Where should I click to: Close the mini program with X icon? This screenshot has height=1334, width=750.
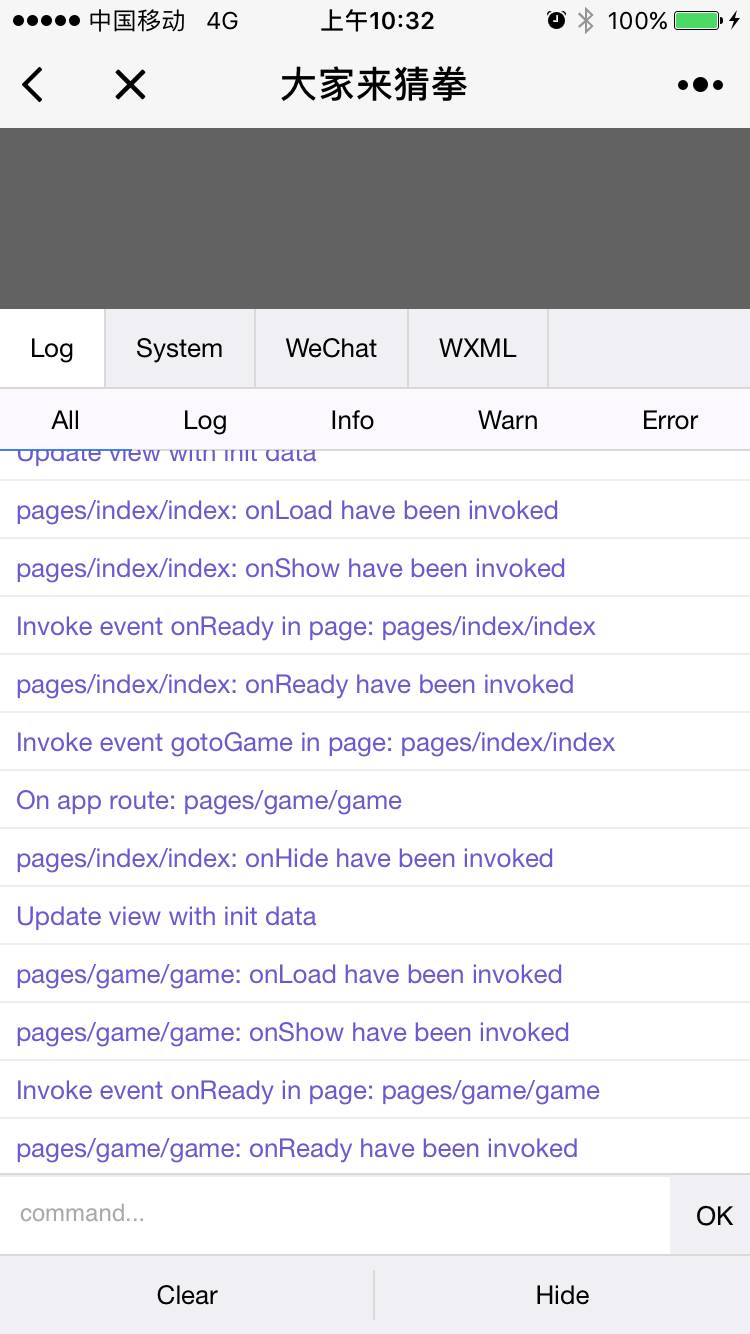coord(130,85)
